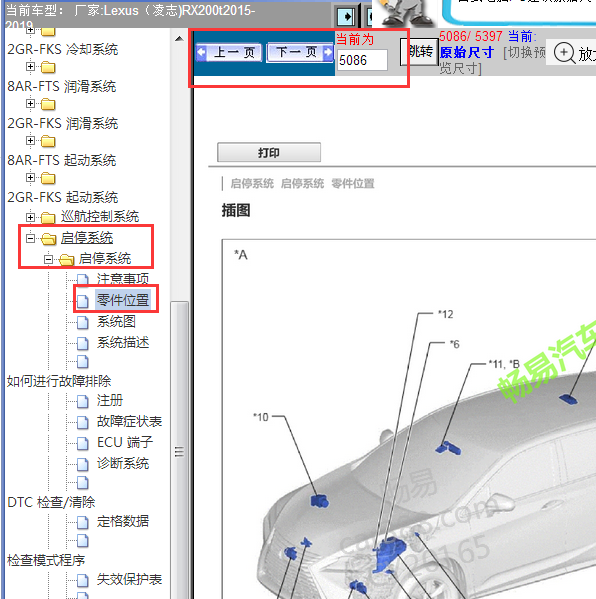Click the folder icon under 8AR-FTS 润滑系统
Screen dimensions: 596x599
48,104
